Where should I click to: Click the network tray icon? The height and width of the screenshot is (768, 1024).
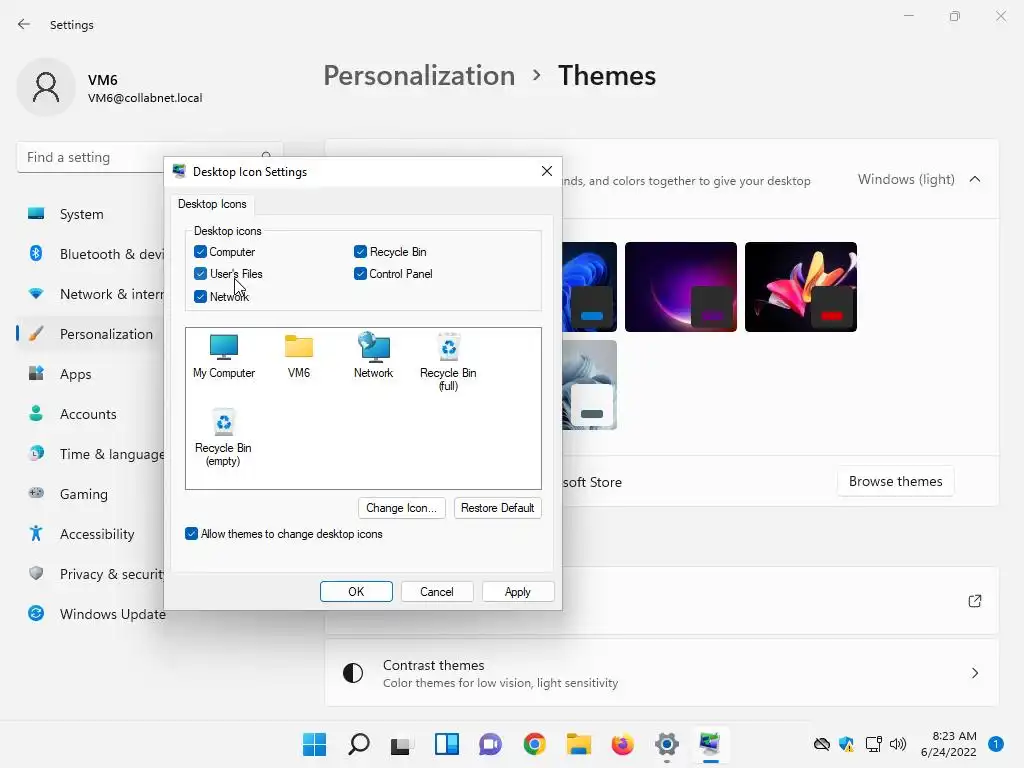click(873, 744)
